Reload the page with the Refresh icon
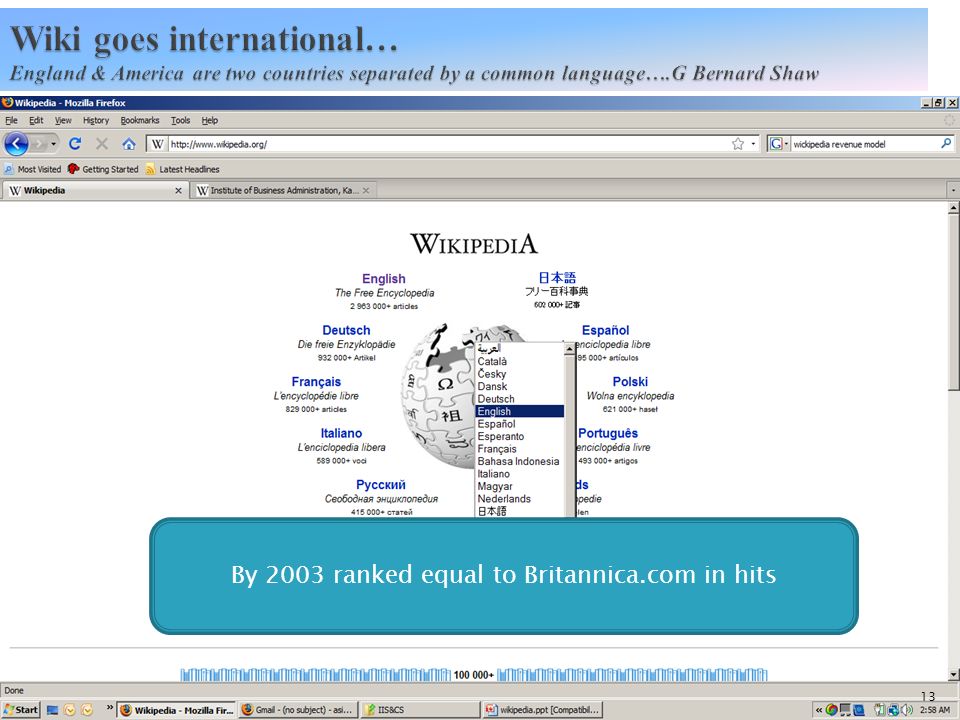960x720 pixels. [x=75, y=144]
